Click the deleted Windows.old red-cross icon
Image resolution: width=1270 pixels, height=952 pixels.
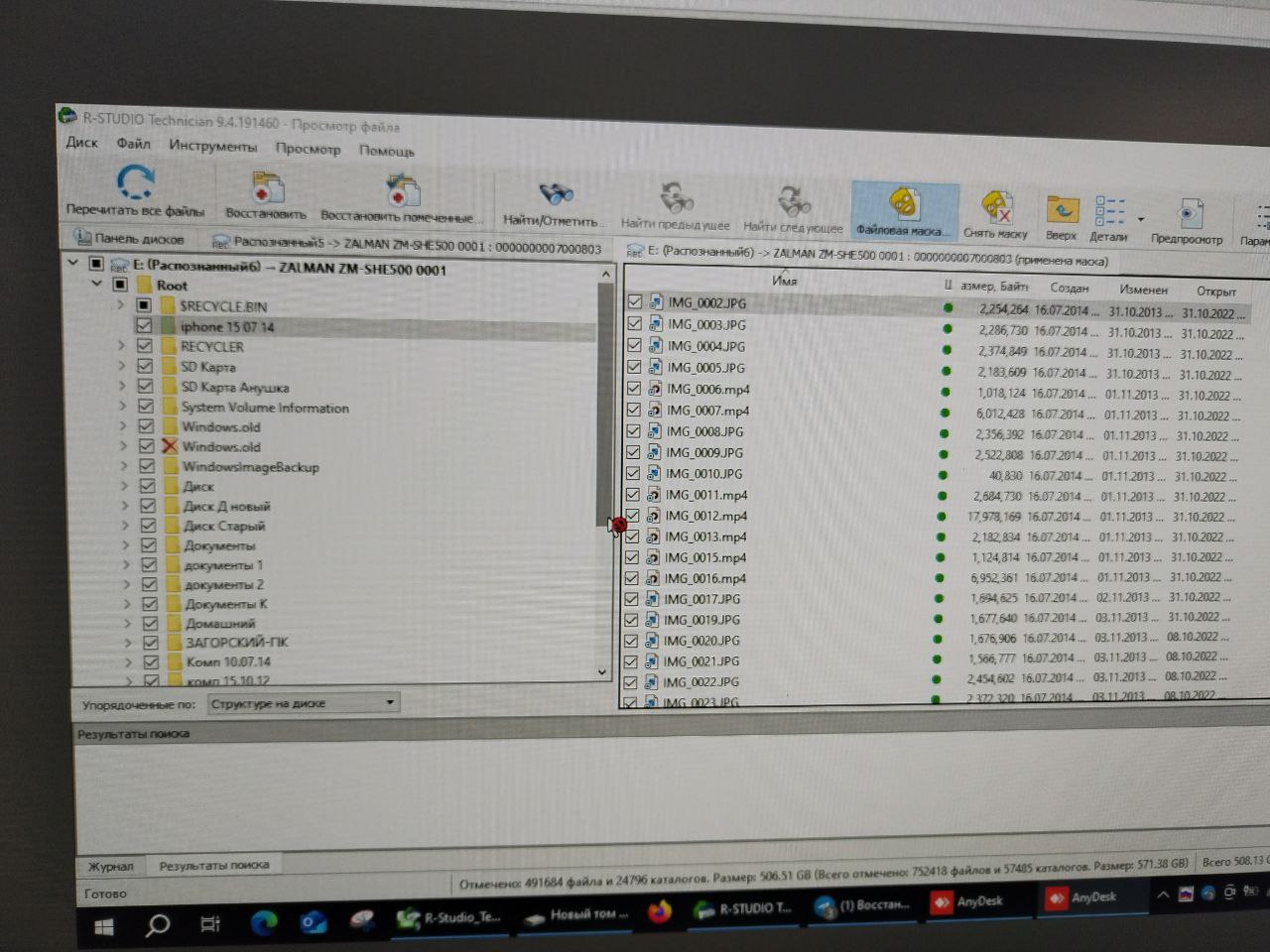[x=170, y=446]
